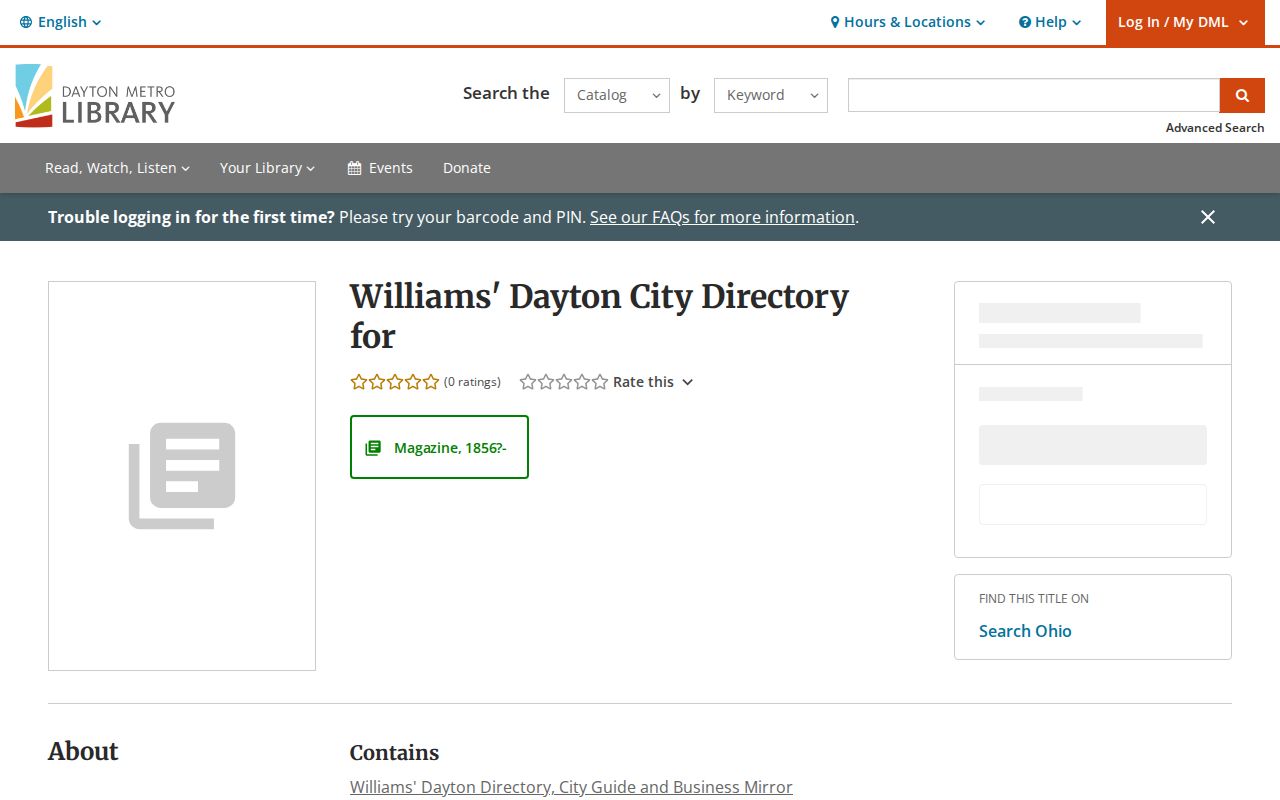Open the Catalog search scope dropdown

[x=617, y=95]
